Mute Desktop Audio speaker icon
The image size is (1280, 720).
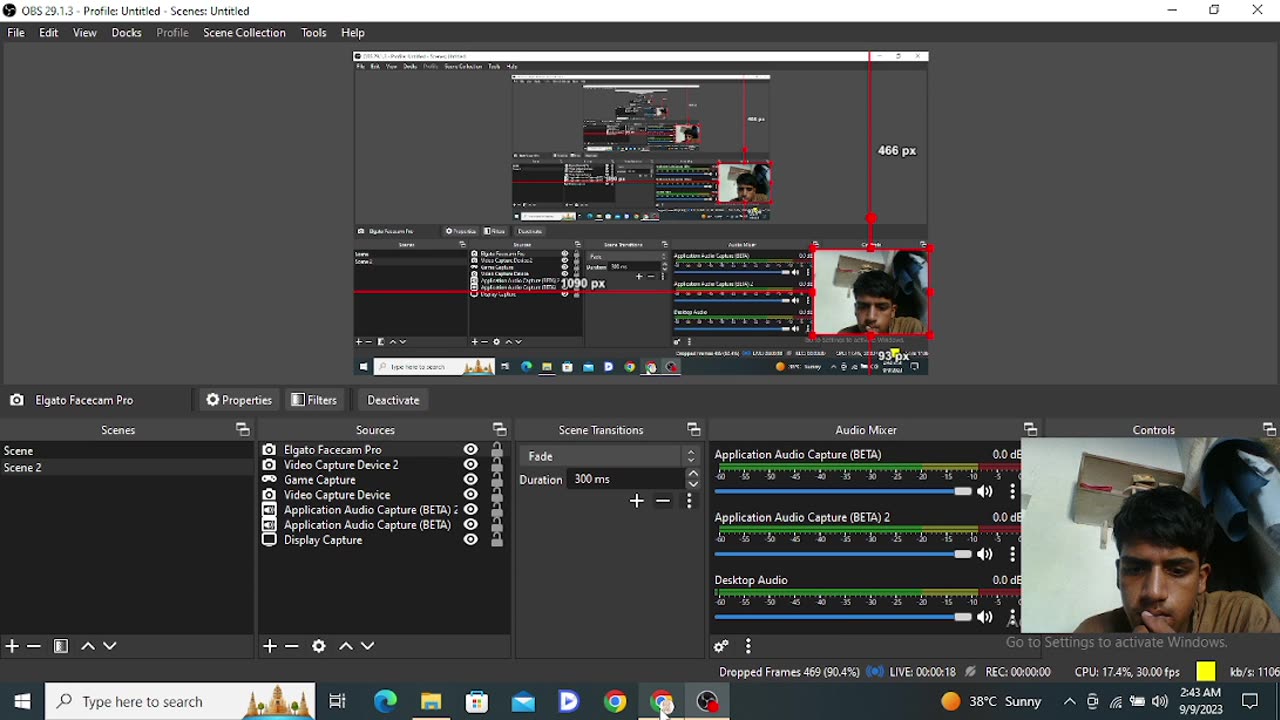coord(985,617)
